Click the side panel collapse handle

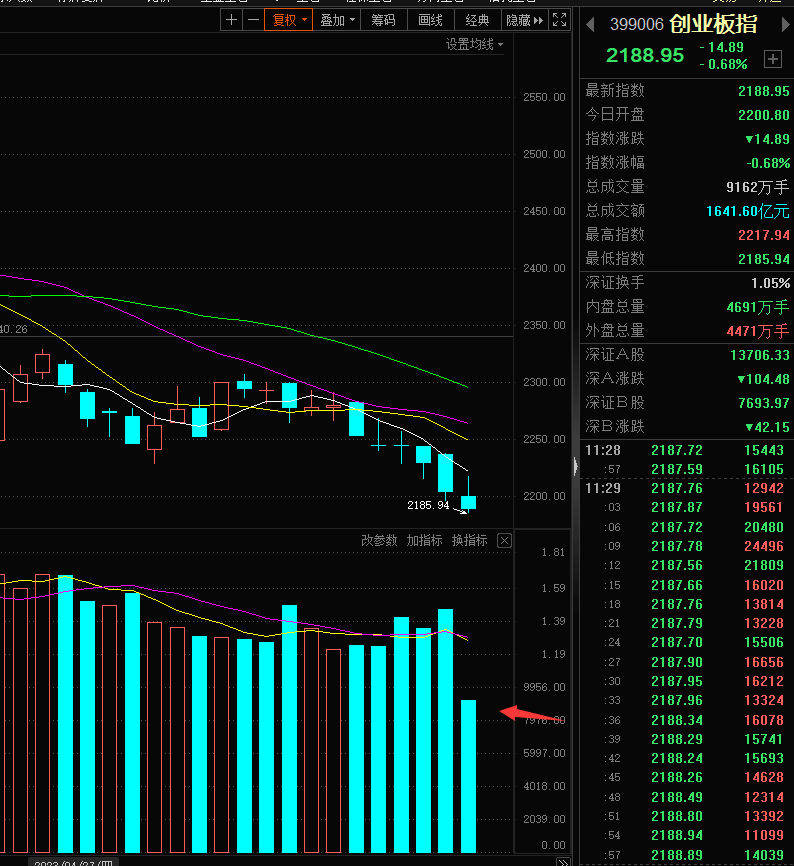tap(575, 467)
